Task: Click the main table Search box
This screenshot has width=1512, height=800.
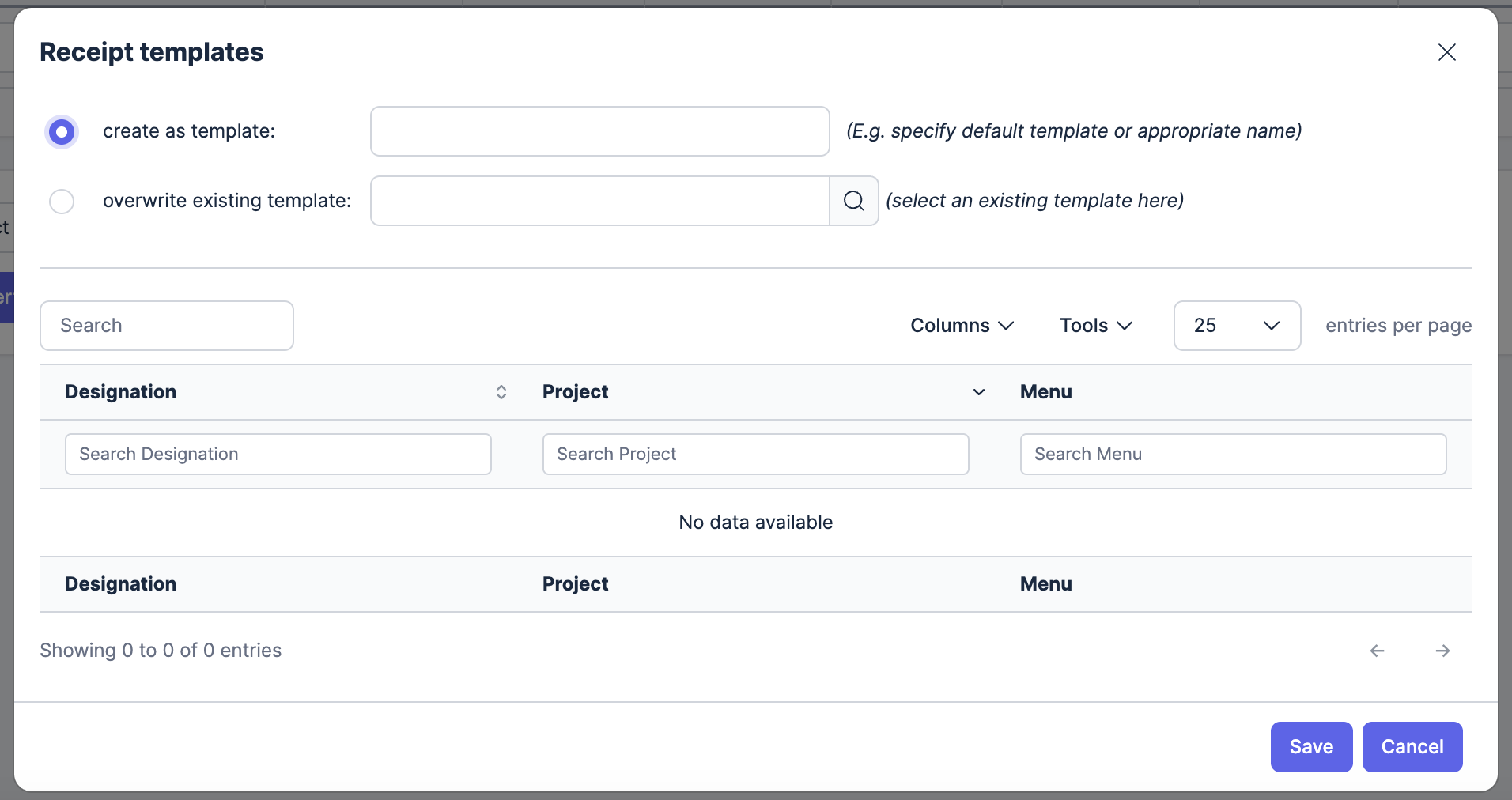Action: [167, 326]
